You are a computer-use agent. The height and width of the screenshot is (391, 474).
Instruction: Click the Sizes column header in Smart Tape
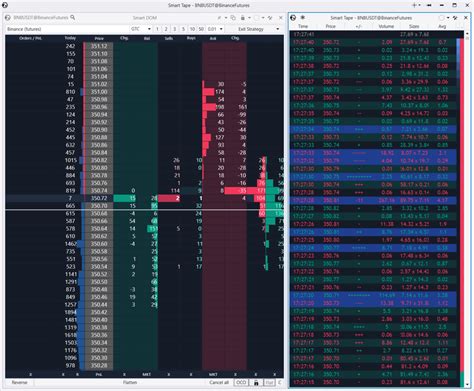(414, 26)
